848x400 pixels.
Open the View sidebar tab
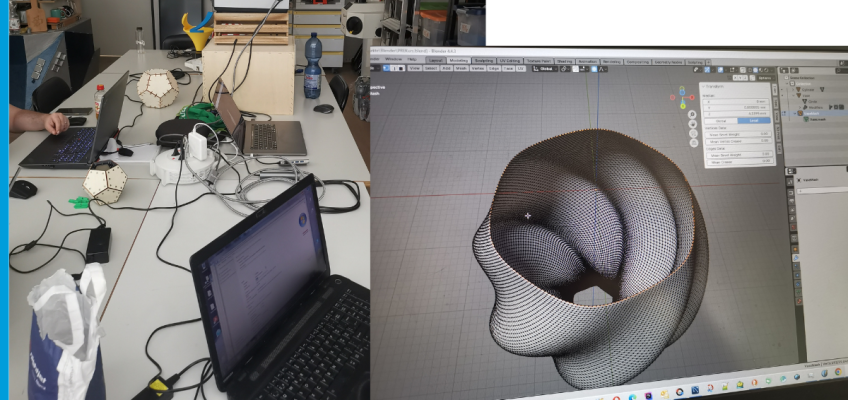pyautogui.click(x=777, y=116)
